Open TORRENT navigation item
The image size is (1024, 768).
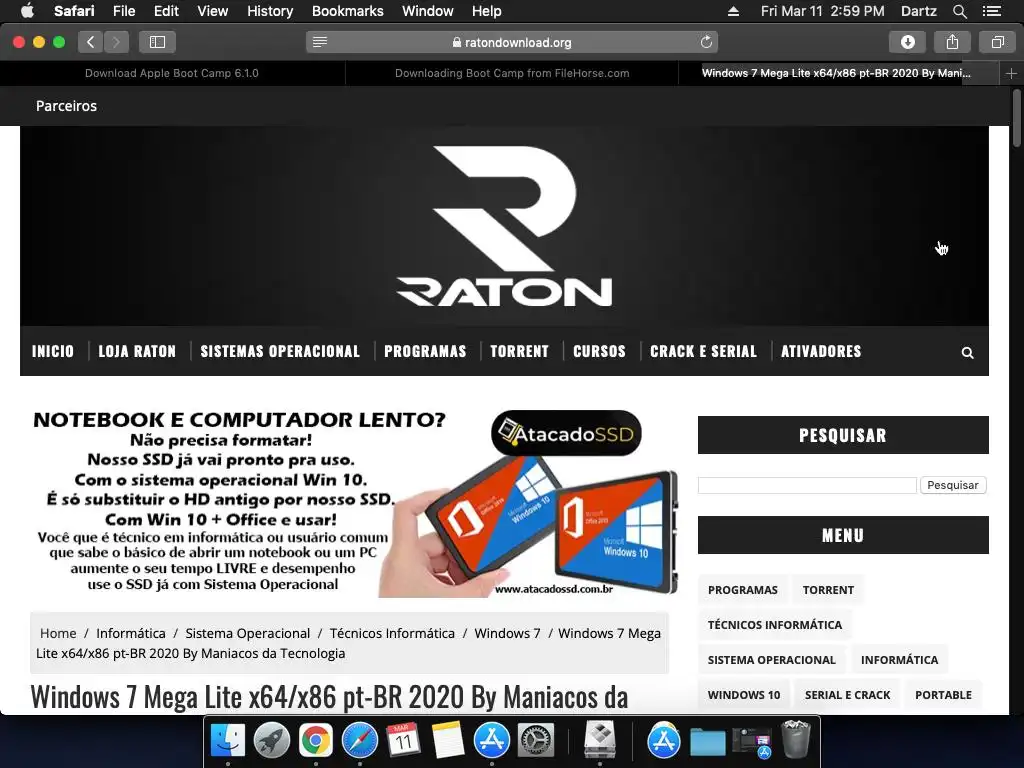(519, 351)
